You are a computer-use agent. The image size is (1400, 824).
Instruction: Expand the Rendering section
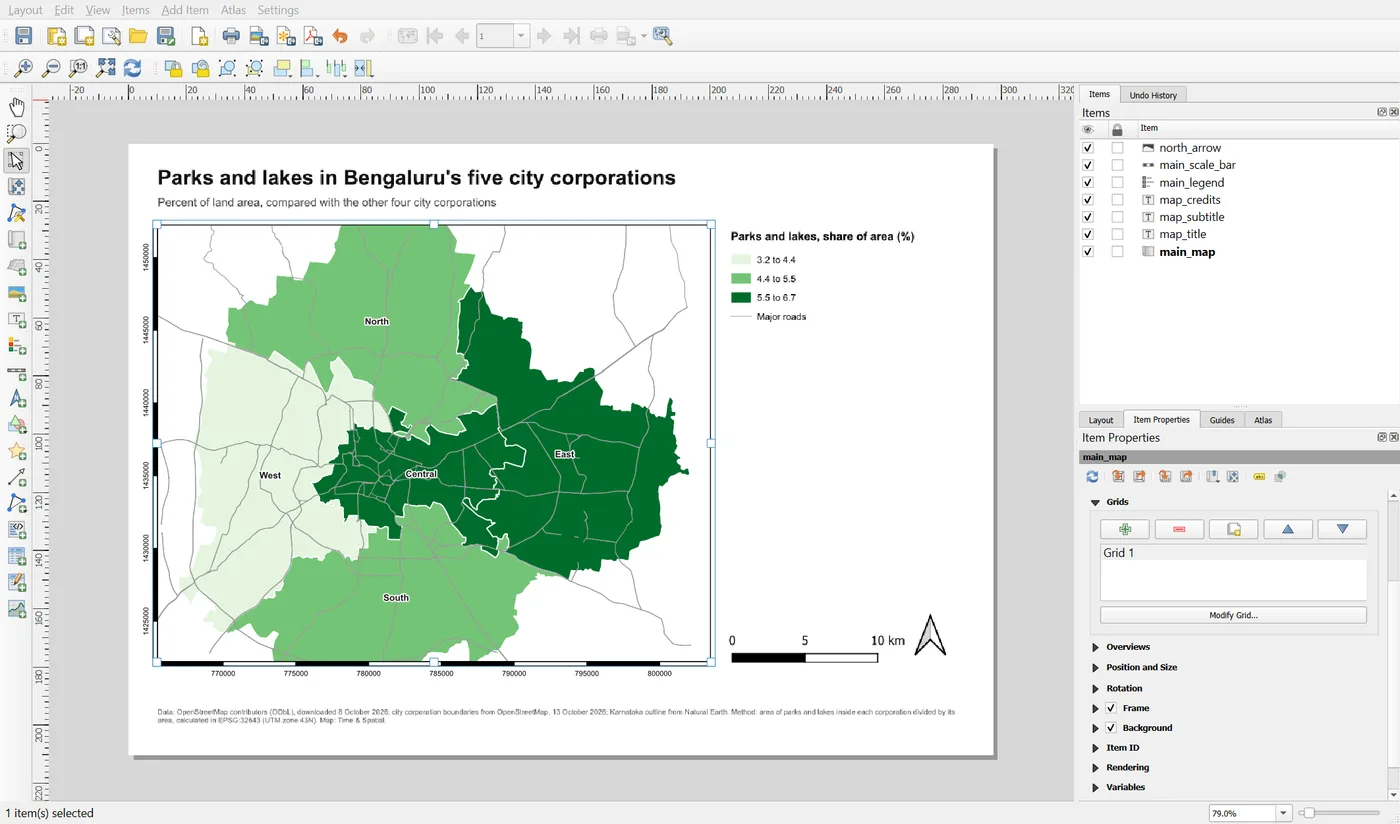(x=1095, y=768)
